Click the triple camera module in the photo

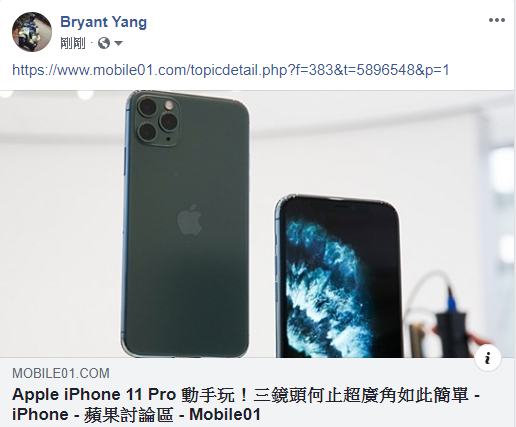pyautogui.click(x=158, y=121)
